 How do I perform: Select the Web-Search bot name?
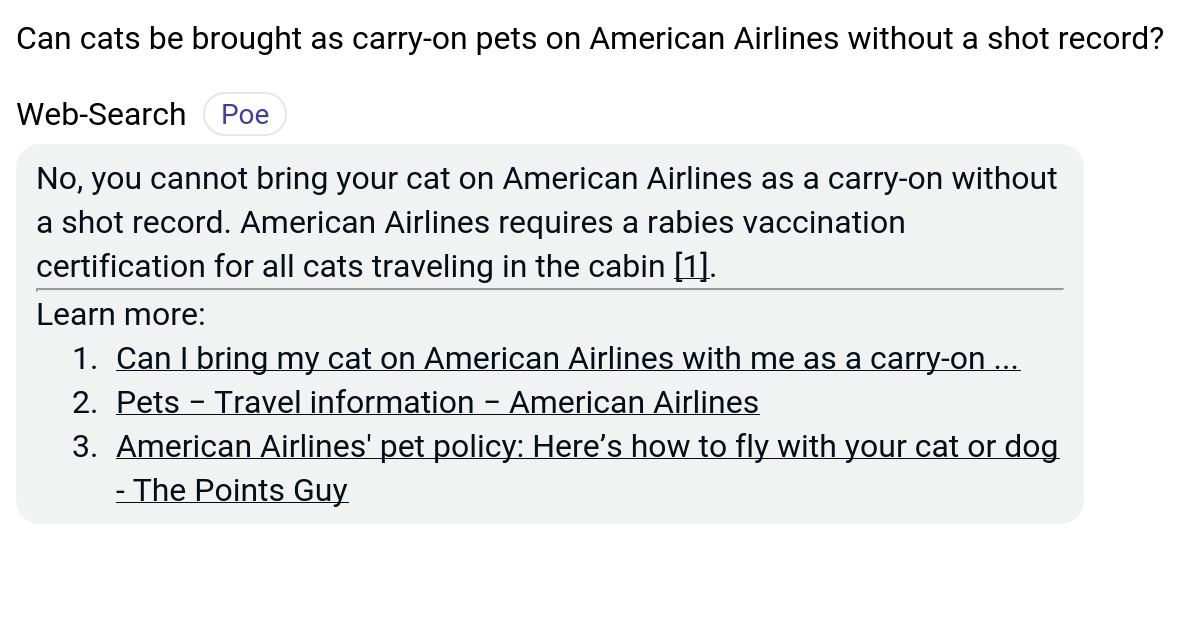pyautogui.click(x=100, y=113)
